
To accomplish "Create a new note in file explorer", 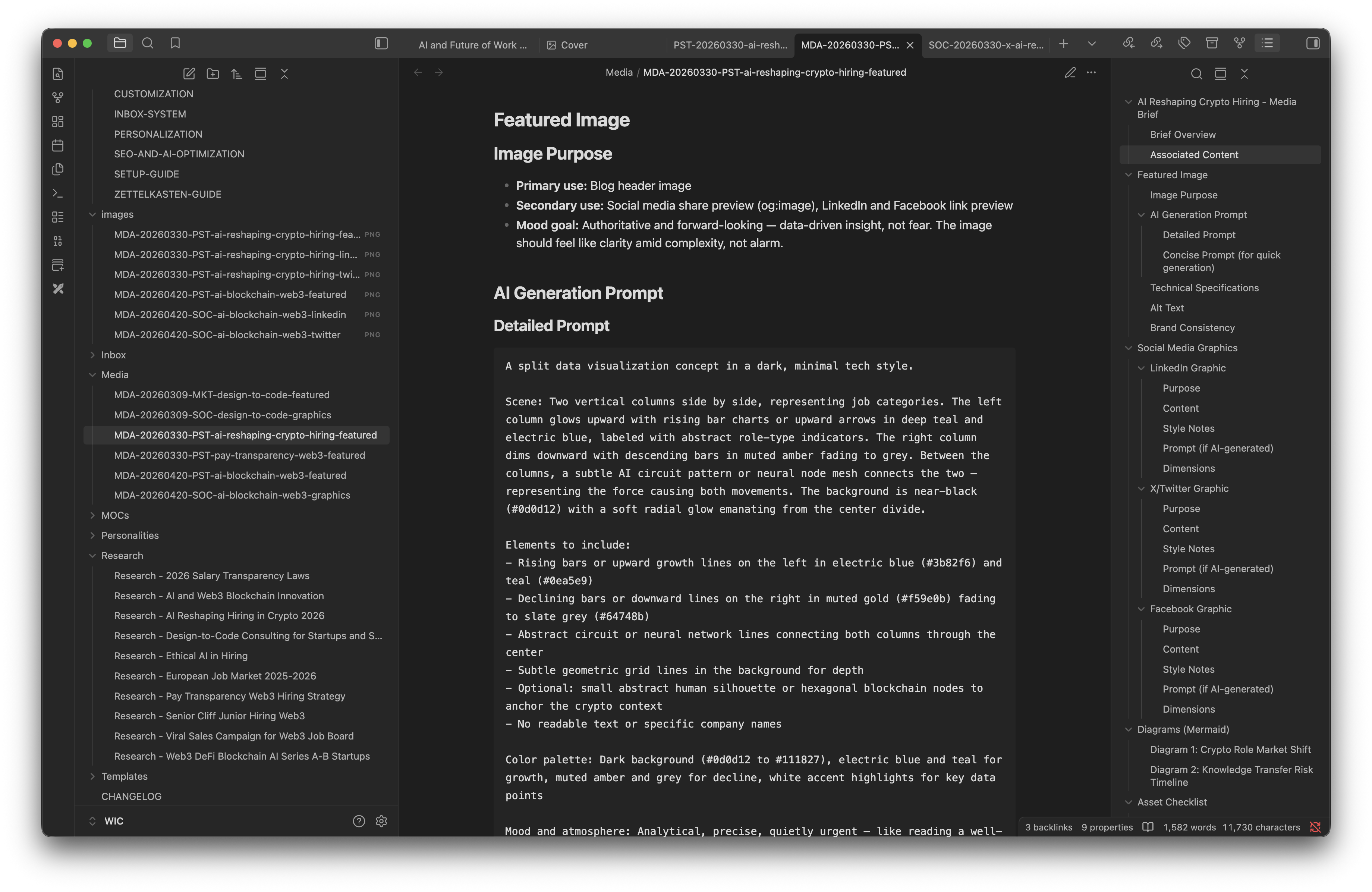I will click(189, 74).
